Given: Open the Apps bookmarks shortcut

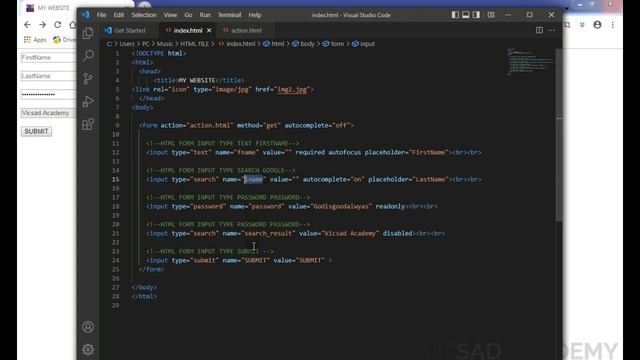Looking at the screenshot, I should pyautogui.click(x=35, y=40).
